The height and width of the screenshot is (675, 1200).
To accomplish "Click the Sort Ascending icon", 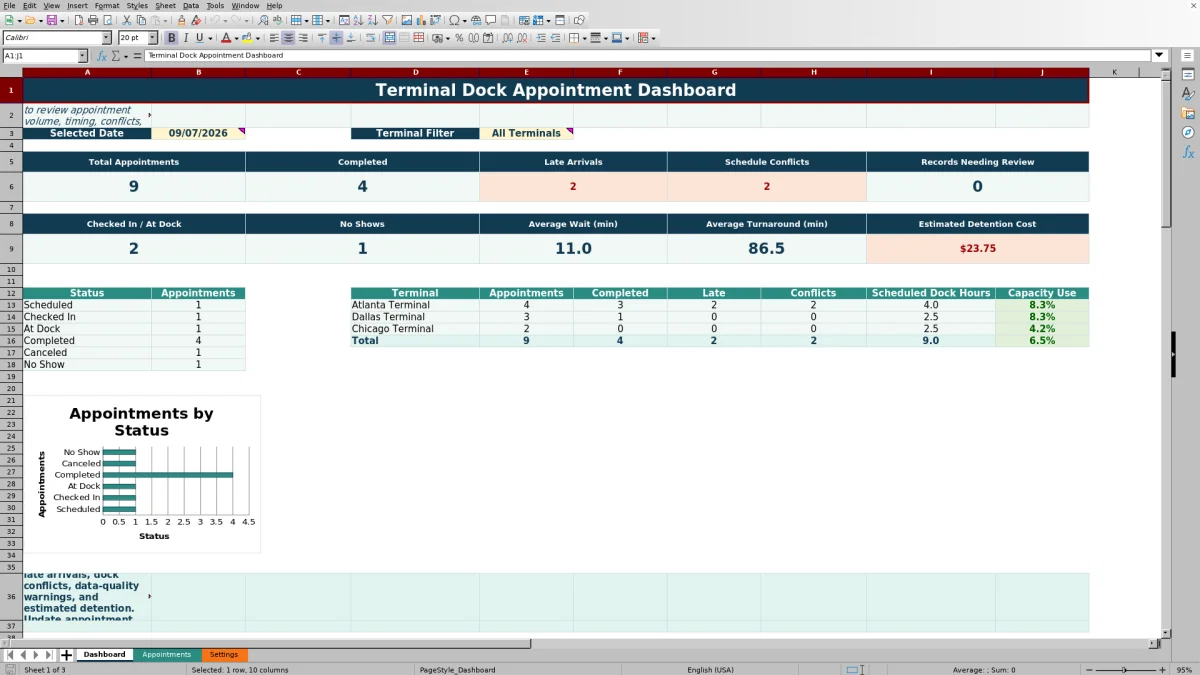I will pyautogui.click(x=359, y=20).
